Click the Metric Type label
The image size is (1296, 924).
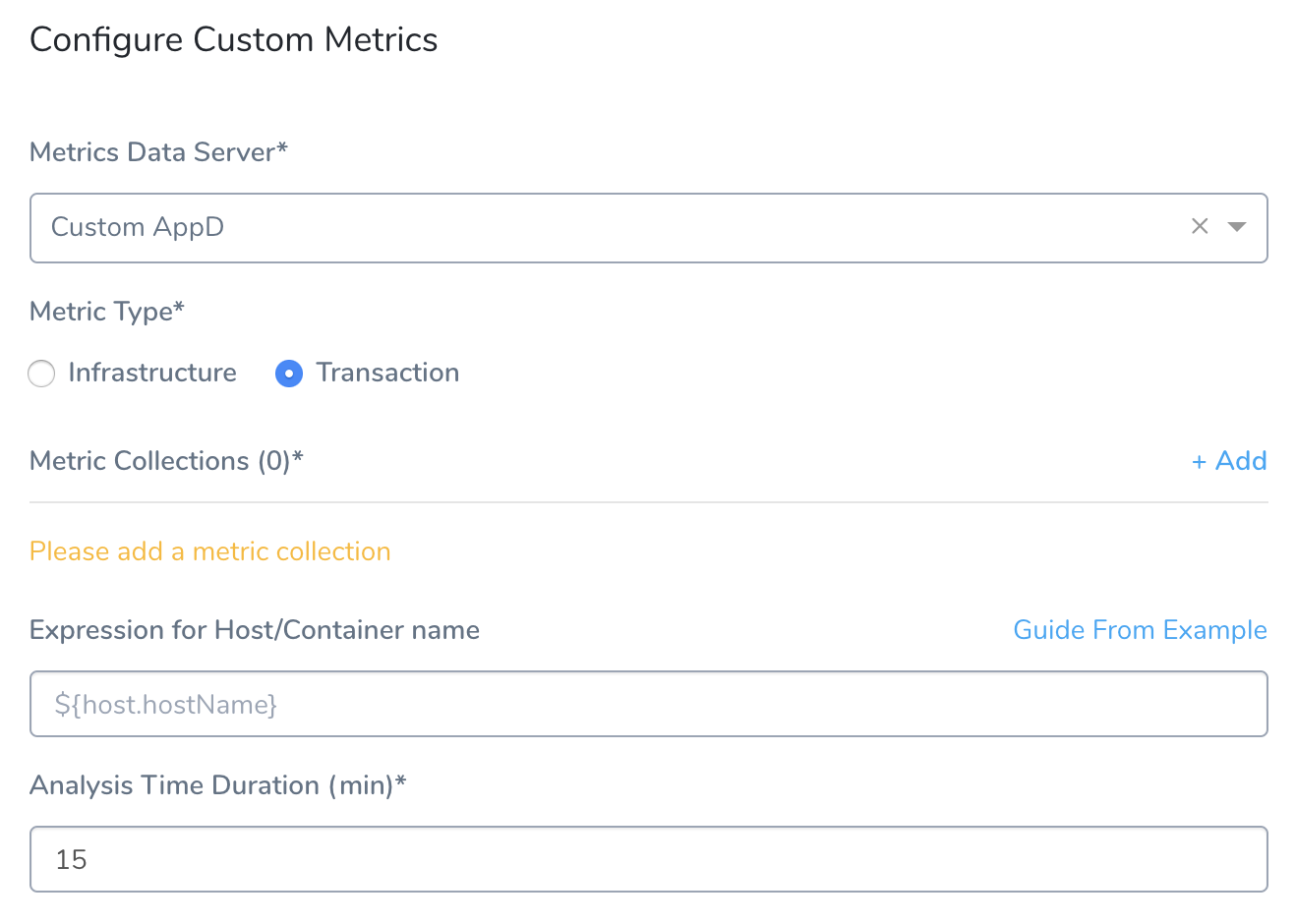pyautogui.click(x=107, y=312)
